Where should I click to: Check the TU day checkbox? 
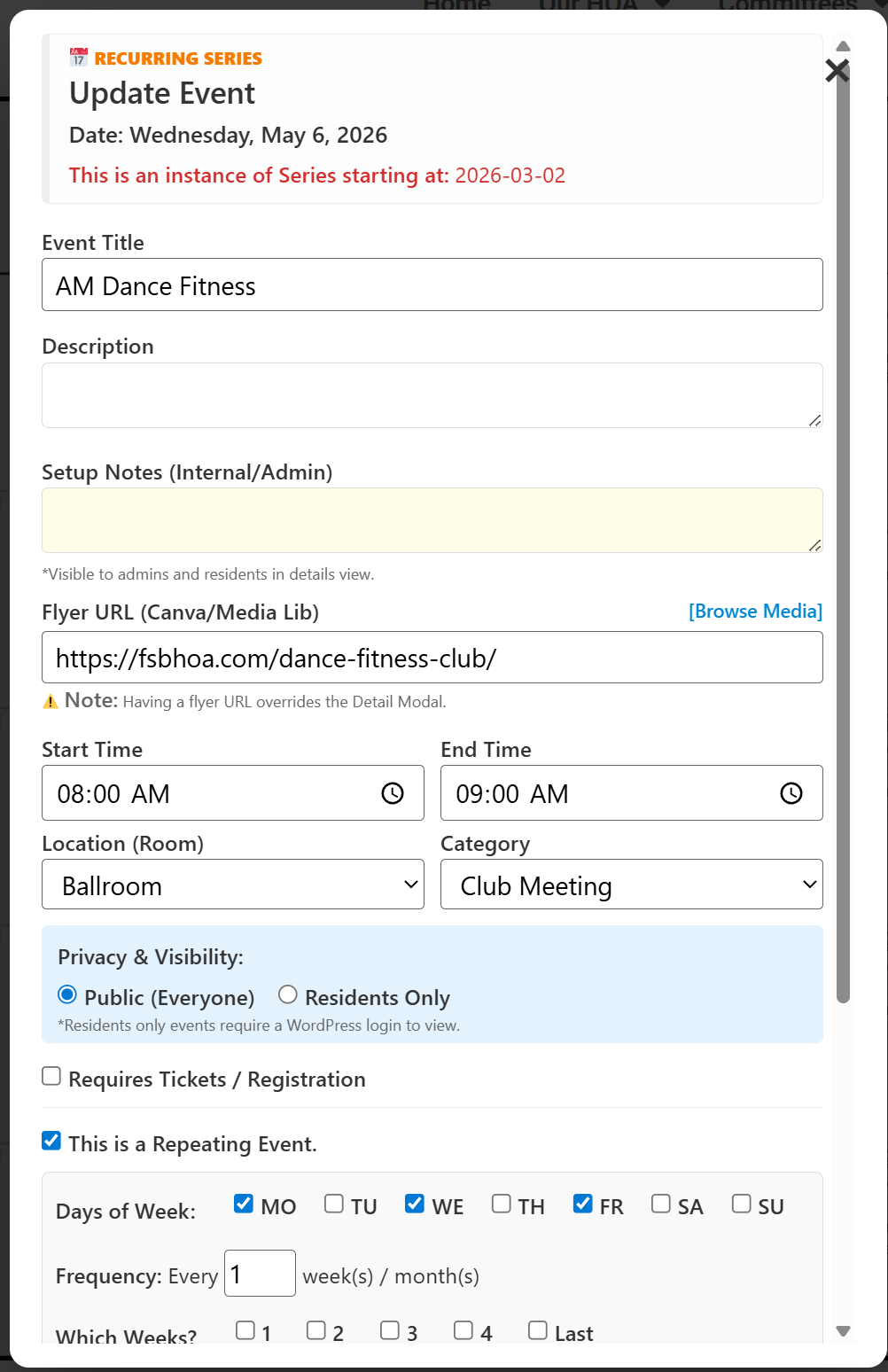pyautogui.click(x=334, y=1204)
